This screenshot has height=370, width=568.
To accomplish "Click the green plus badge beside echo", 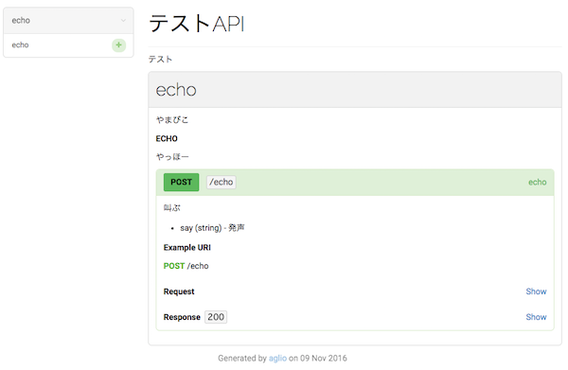I will click(x=118, y=45).
